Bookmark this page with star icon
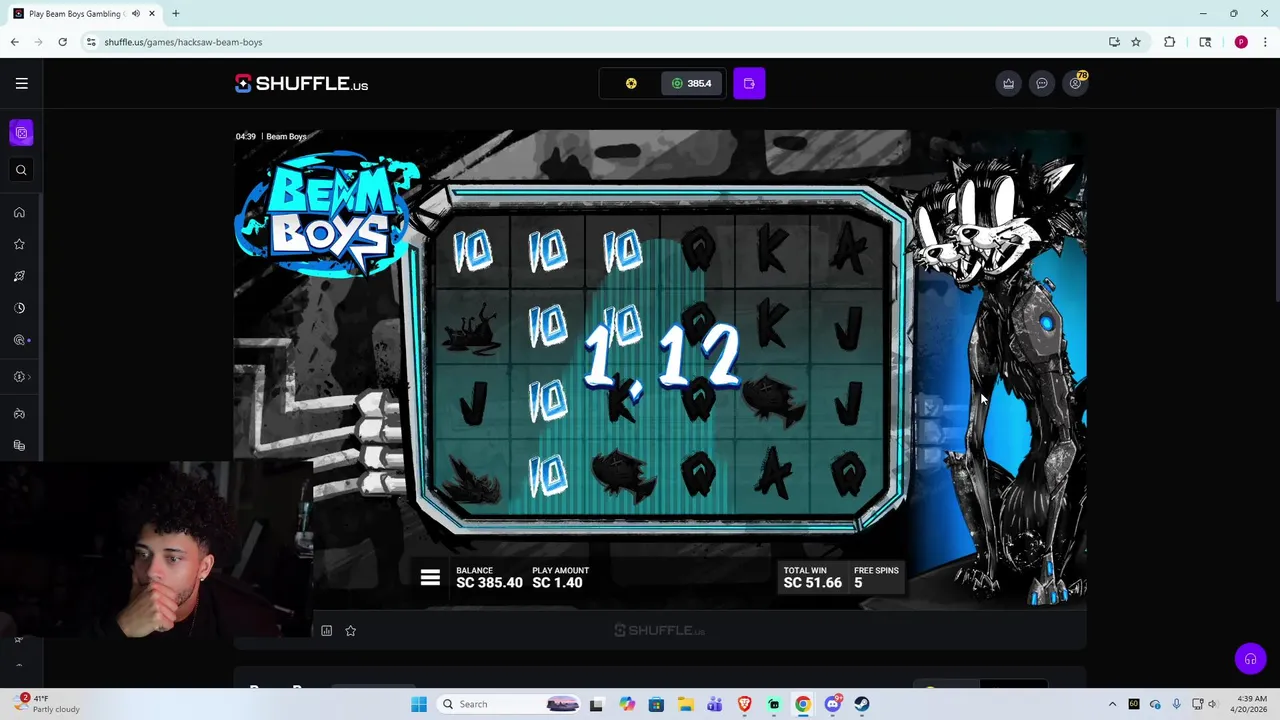This screenshot has width=1280, height=720. tap(1136, 42)
